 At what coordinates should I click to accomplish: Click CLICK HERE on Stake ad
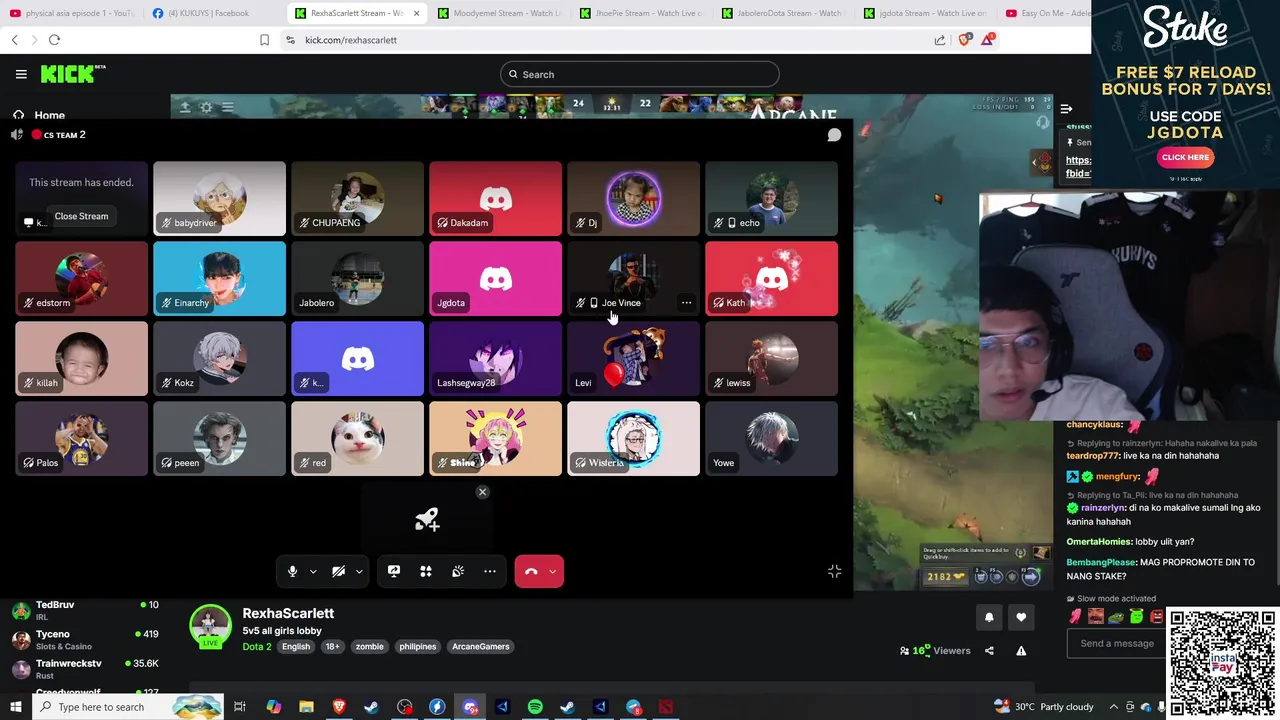coord(1185,157)
